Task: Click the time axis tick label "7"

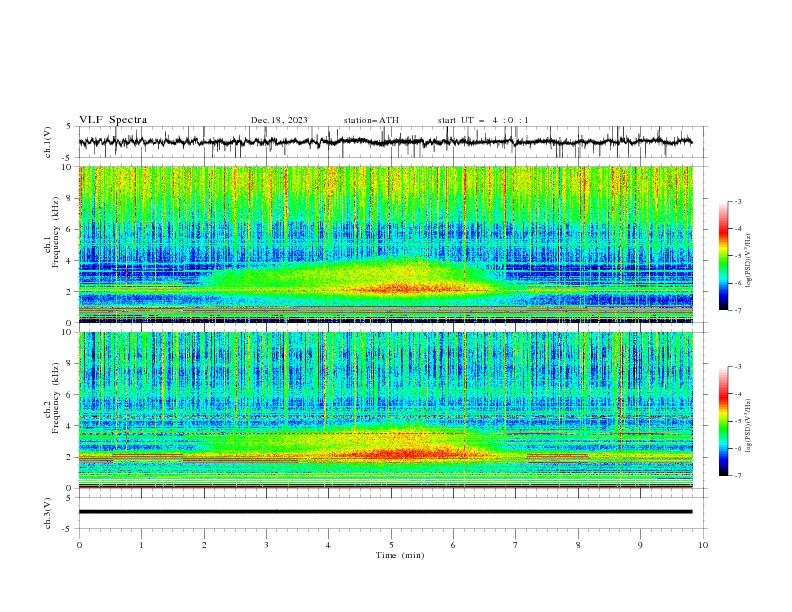Action: pos(516,545)
